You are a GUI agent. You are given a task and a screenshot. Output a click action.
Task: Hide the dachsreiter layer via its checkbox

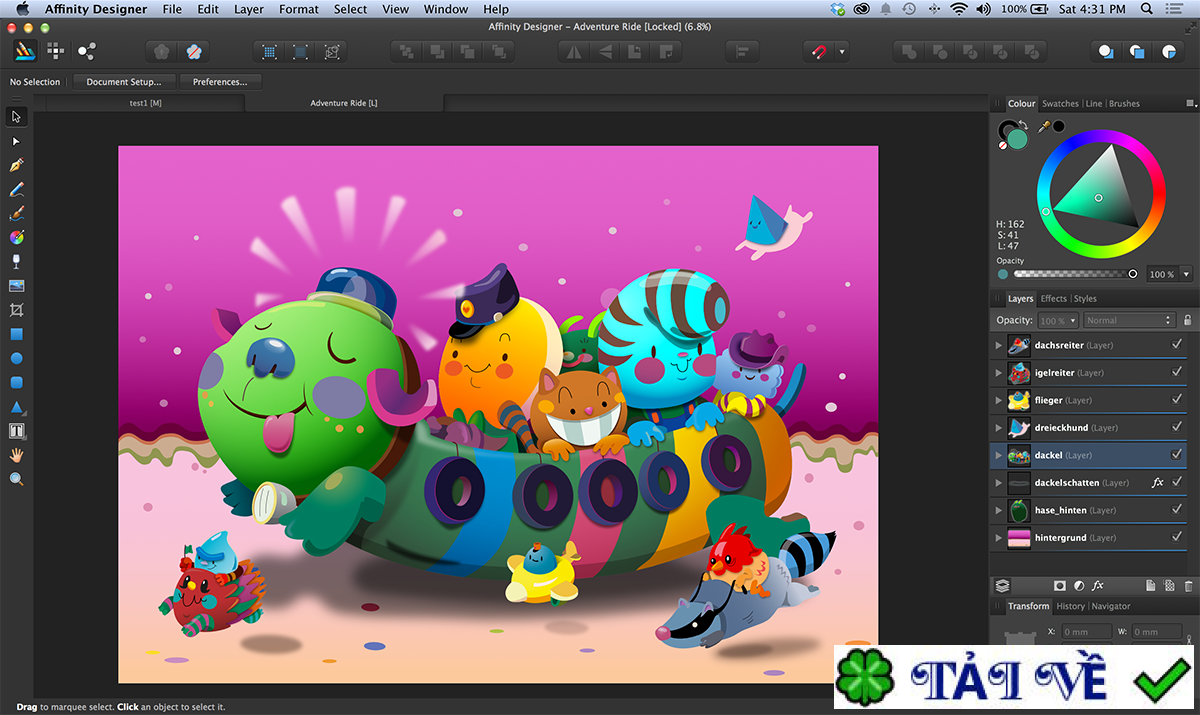(x=1177, y=345)
